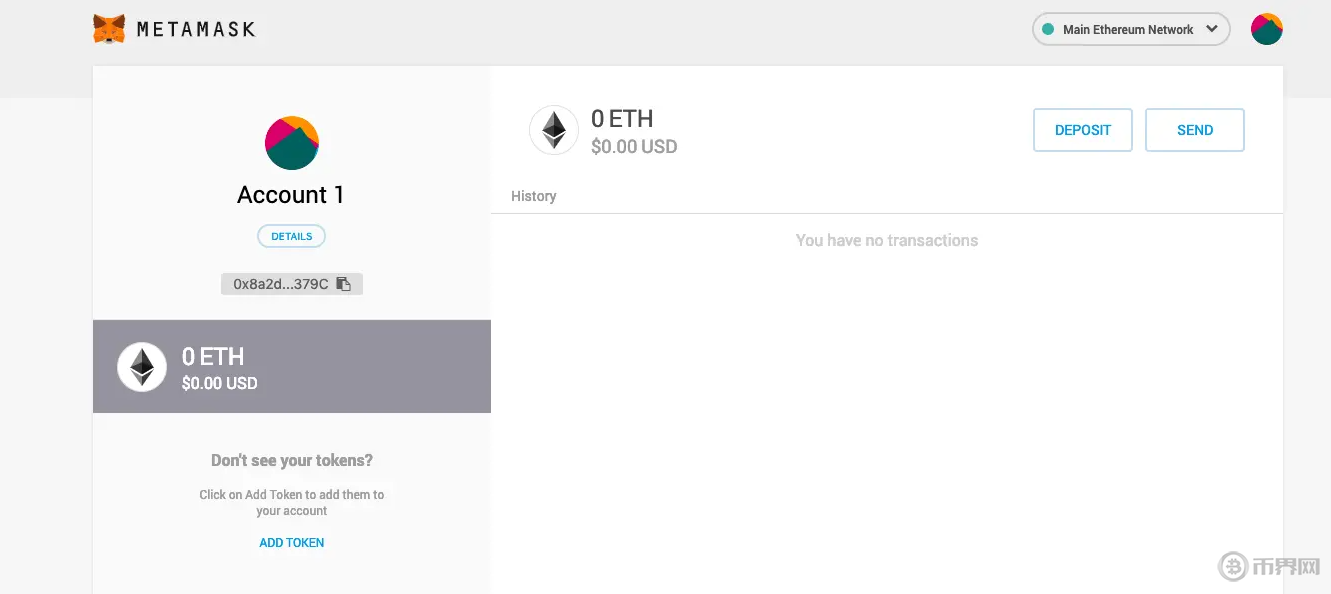Open the Main Ethereum Network selector
This screenshot has height=594, width=1331.
point(1130,29)
